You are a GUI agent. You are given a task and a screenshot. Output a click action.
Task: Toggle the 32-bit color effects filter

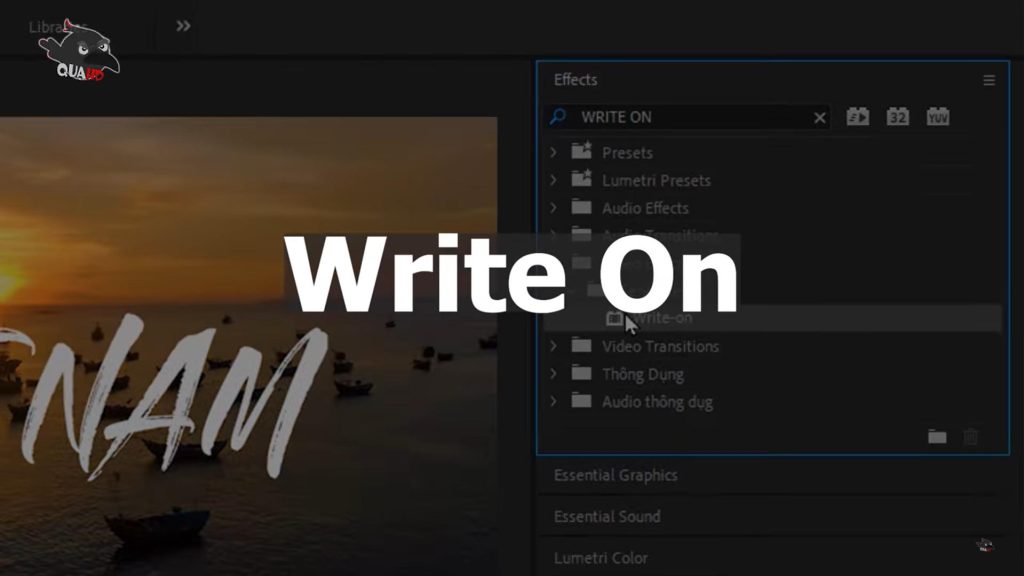[897, 116]
